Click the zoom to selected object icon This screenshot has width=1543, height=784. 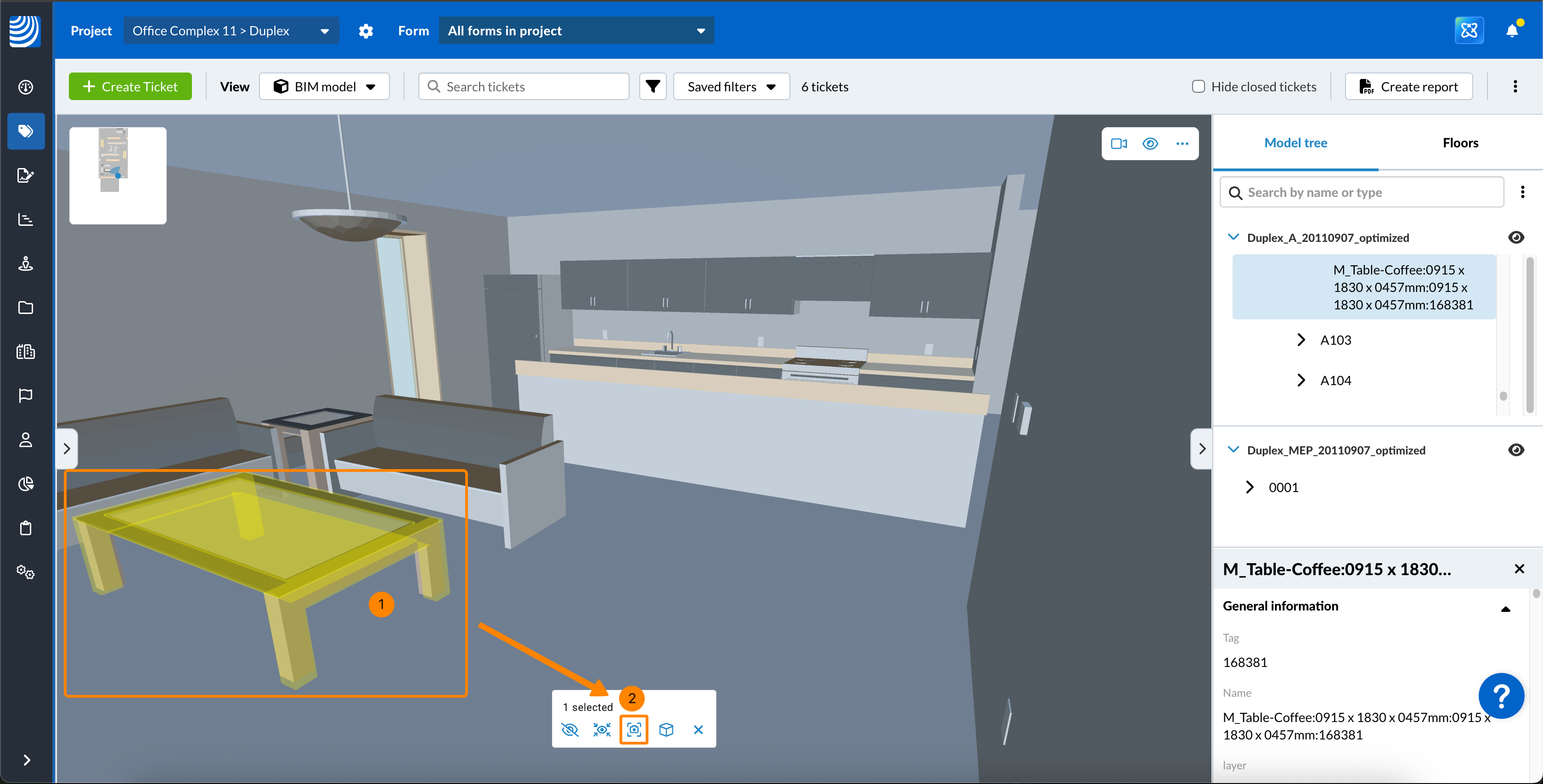634,729
